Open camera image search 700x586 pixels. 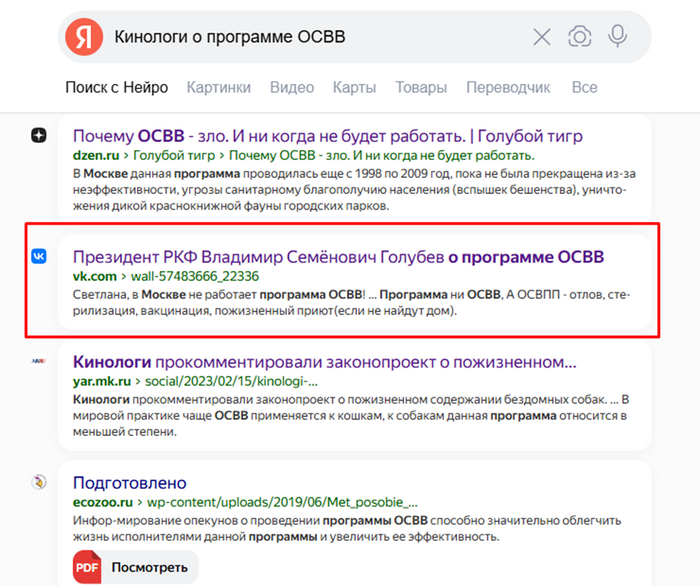click(x=580, y=37)
